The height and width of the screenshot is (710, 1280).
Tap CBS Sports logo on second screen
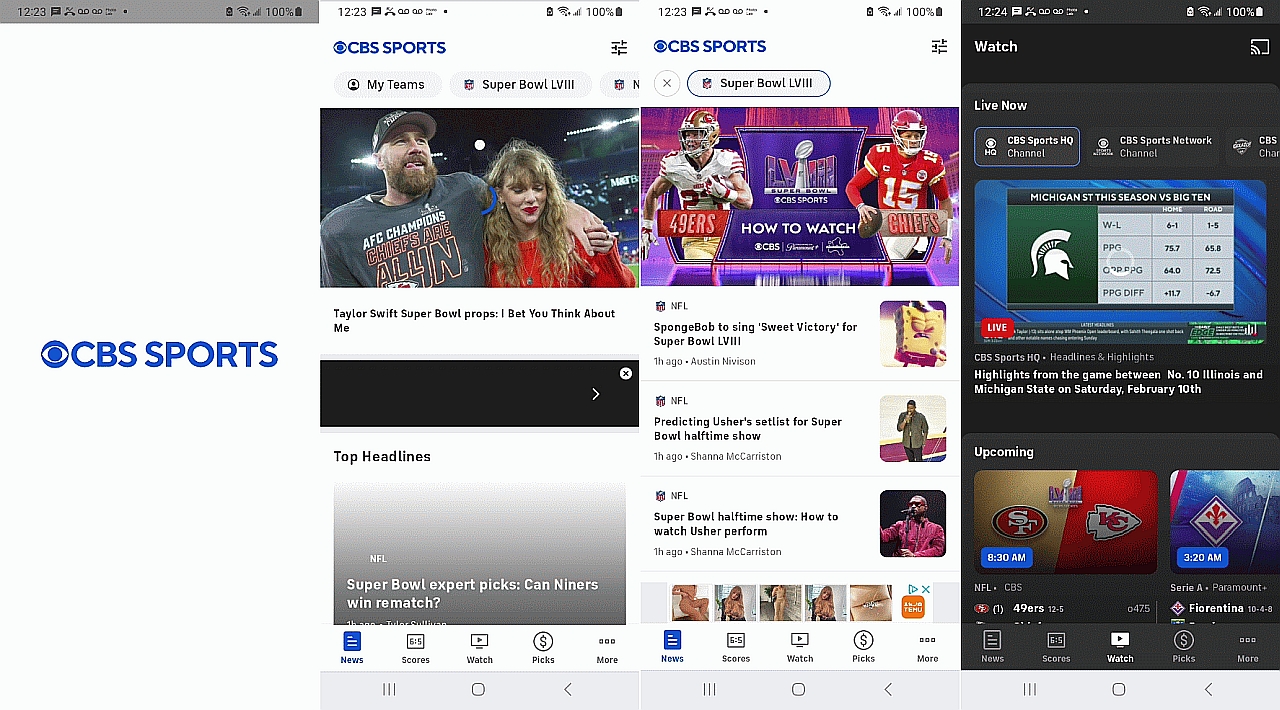point(390,47)
